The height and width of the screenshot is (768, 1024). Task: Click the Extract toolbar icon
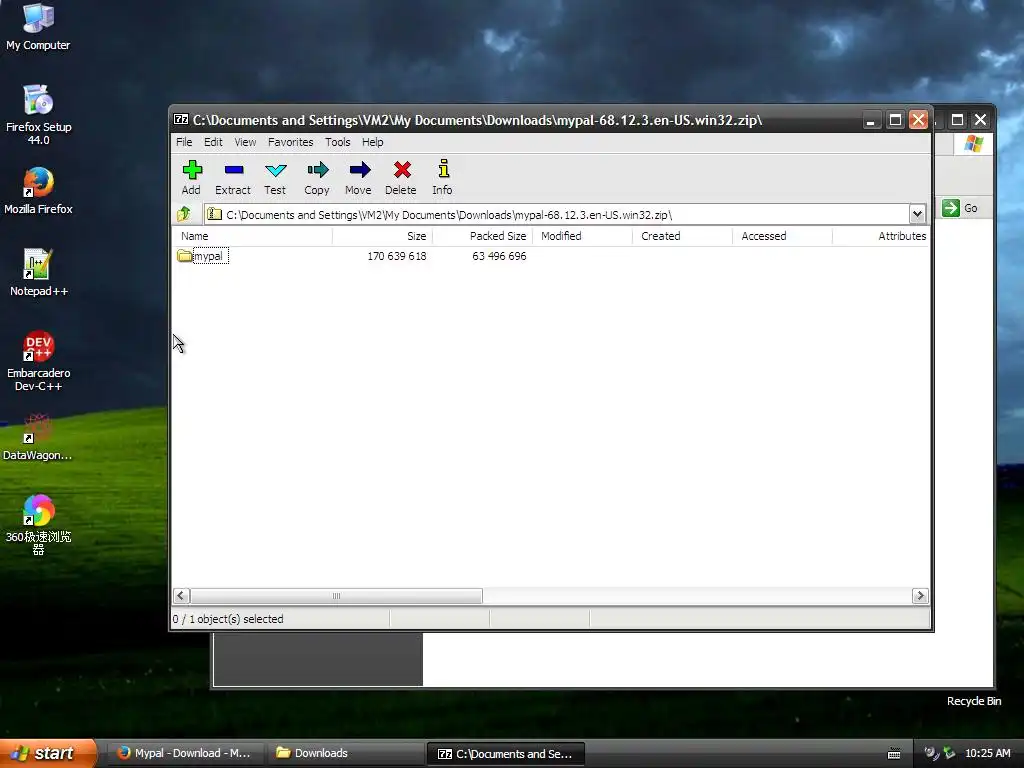pos(233,177)
